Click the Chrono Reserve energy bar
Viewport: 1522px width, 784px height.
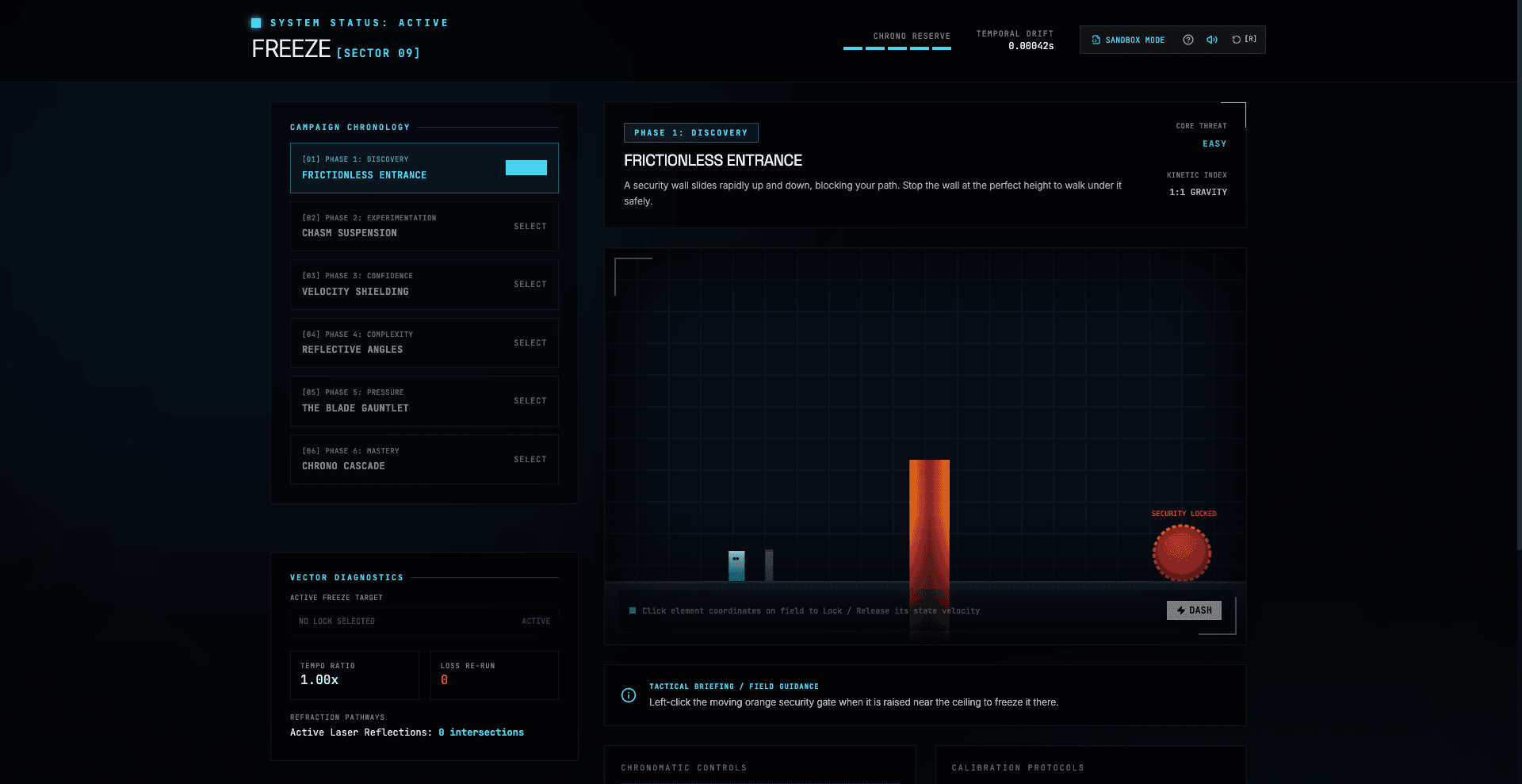[897, 48]
